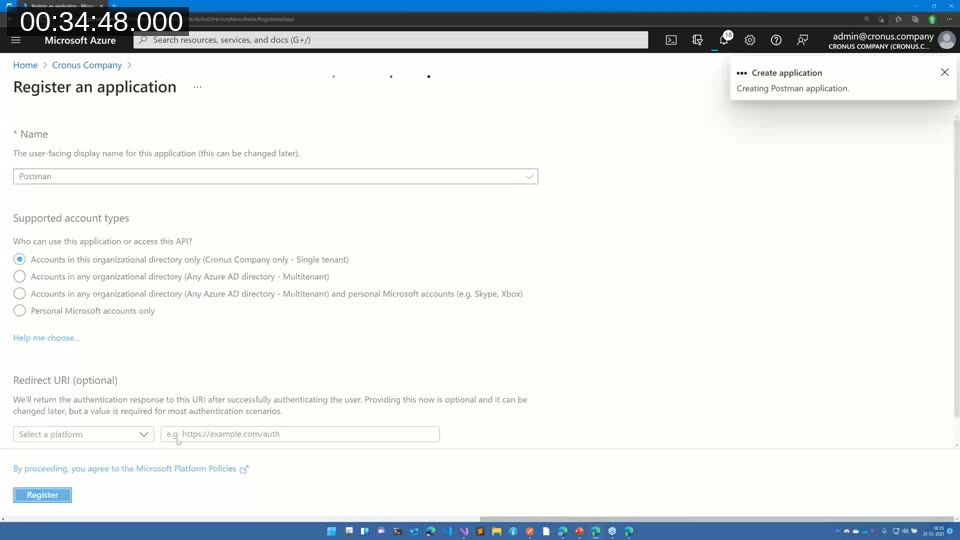Click the green browser profile icon
Image resolution: width=960 pixels, height=540 pixels.
tap(932, 20)
